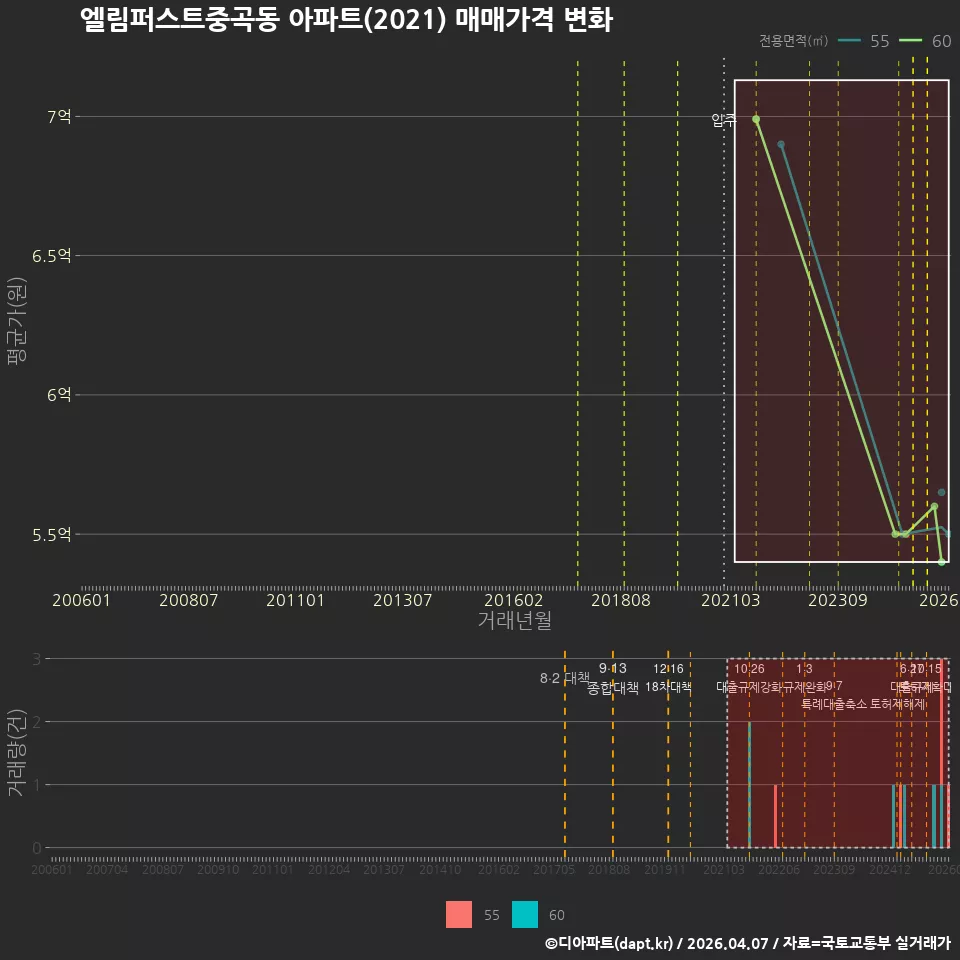The width and height of the screenshot is (960, 960).
Task: Select the 55 line swatch in top legend
Action: pyautogui.click(x=849, y=40)
